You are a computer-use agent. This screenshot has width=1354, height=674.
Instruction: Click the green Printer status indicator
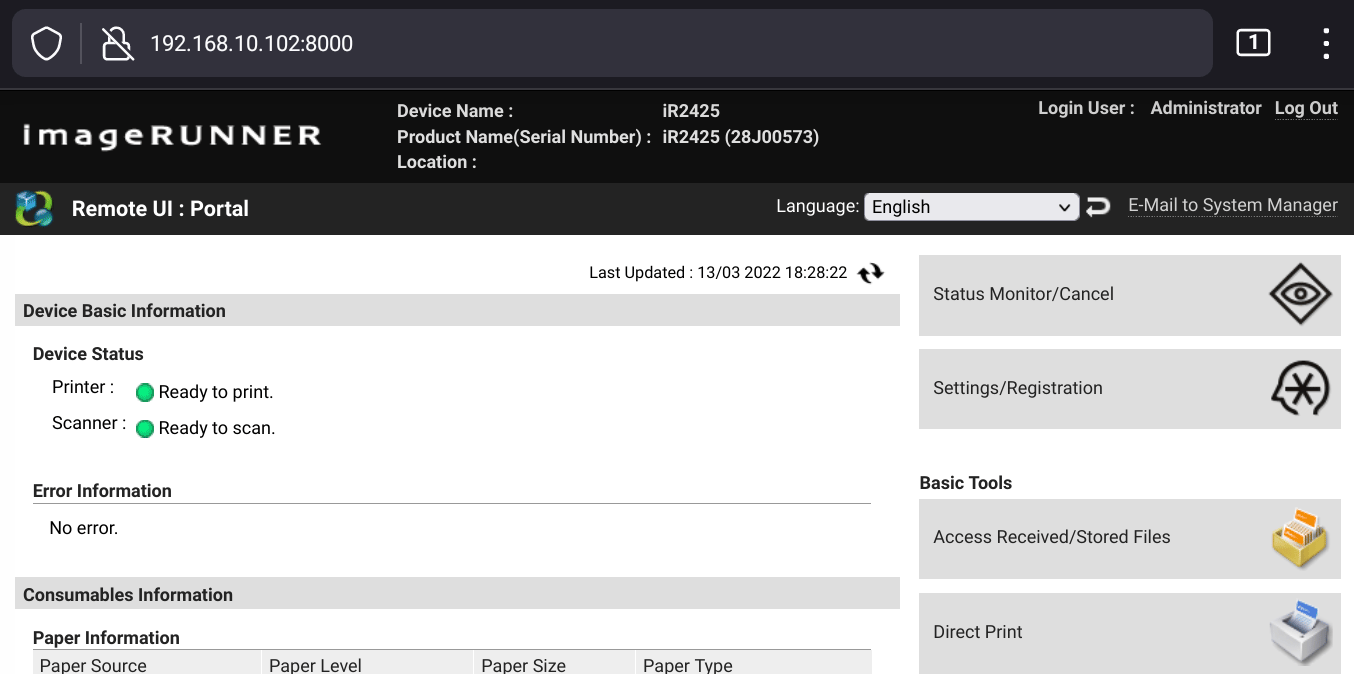(x=145, y=392)
